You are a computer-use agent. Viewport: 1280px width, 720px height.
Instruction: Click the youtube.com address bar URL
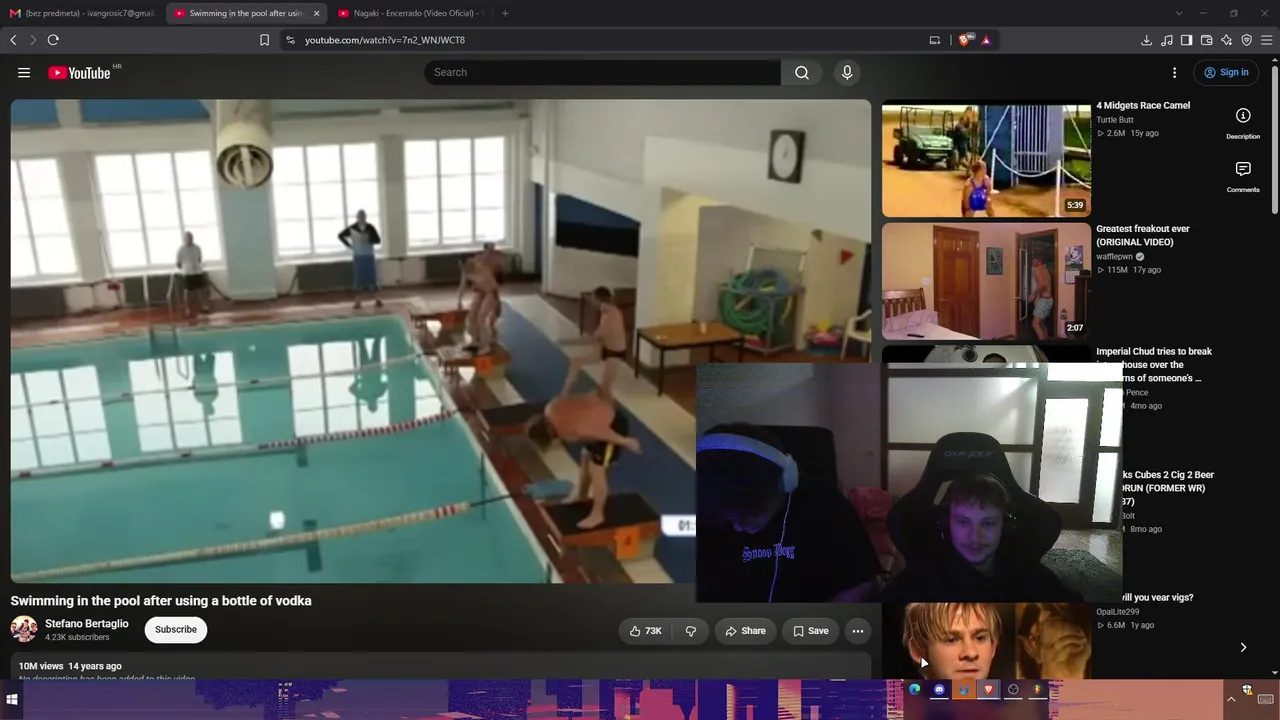385,40
